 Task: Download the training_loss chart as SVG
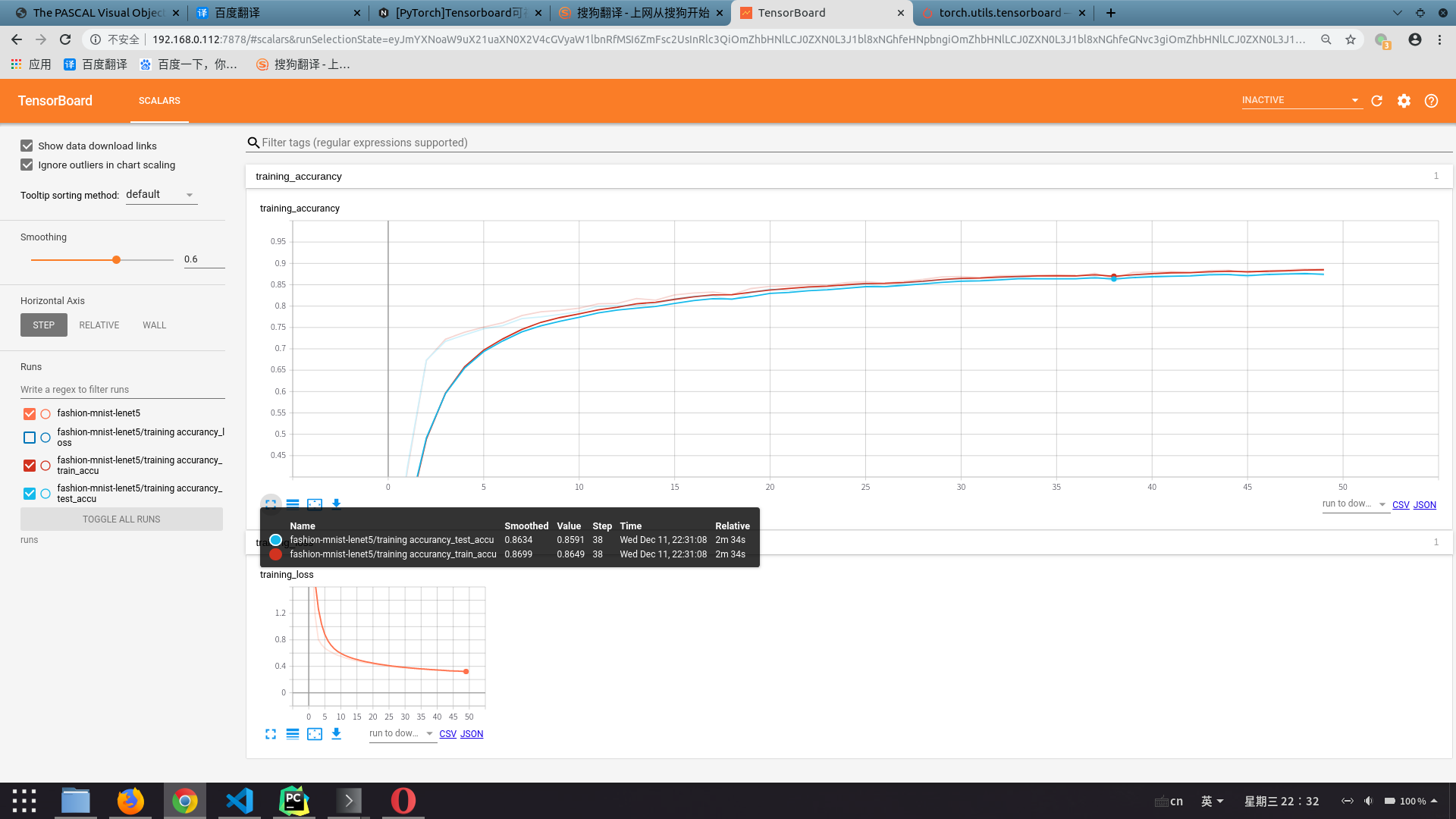[337, 734]
